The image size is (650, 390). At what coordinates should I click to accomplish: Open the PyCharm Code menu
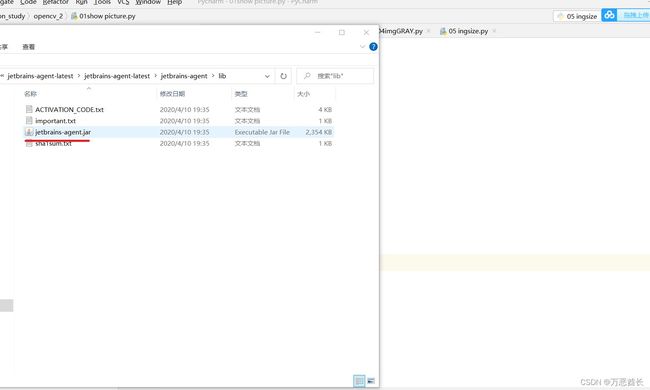coord(28,2)
